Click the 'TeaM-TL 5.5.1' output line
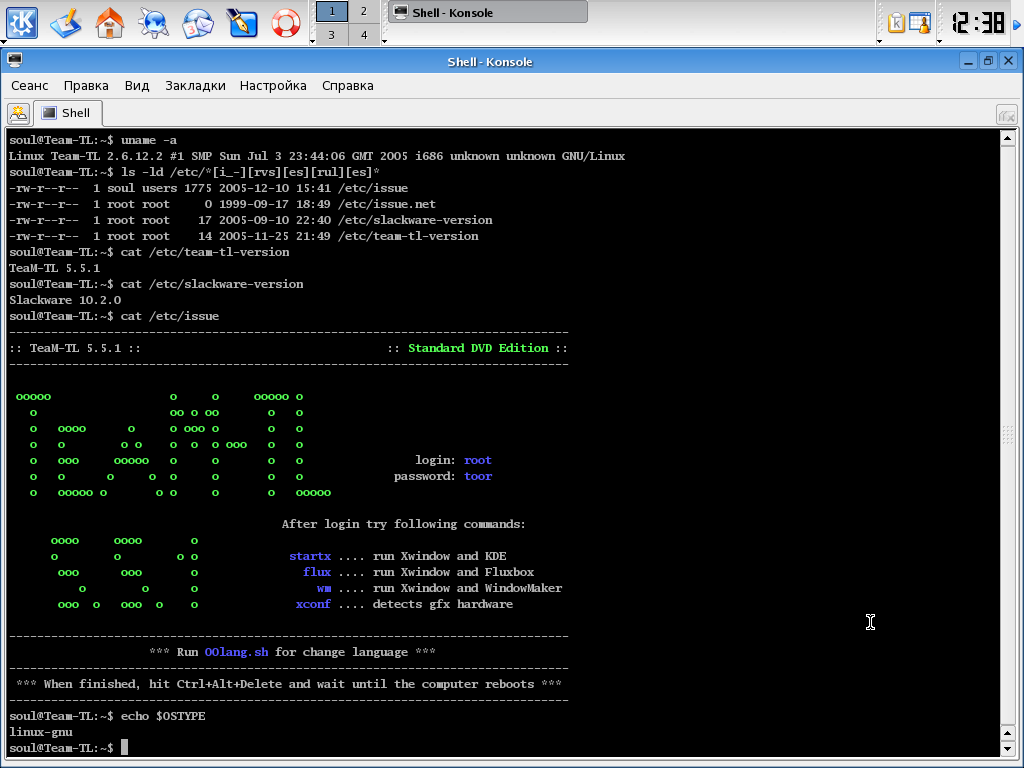 (54, 268)
